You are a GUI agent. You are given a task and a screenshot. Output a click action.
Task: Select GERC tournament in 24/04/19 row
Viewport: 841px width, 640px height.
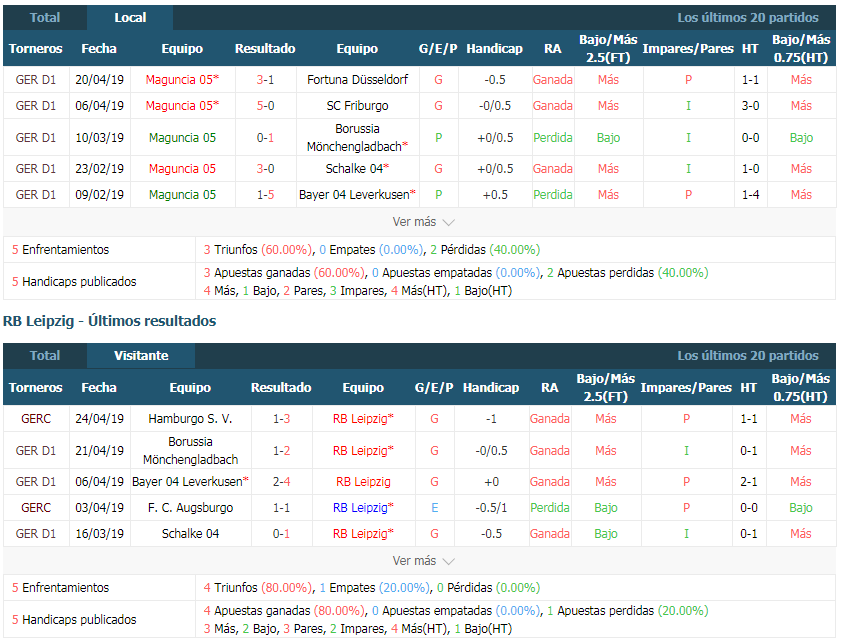36,419
